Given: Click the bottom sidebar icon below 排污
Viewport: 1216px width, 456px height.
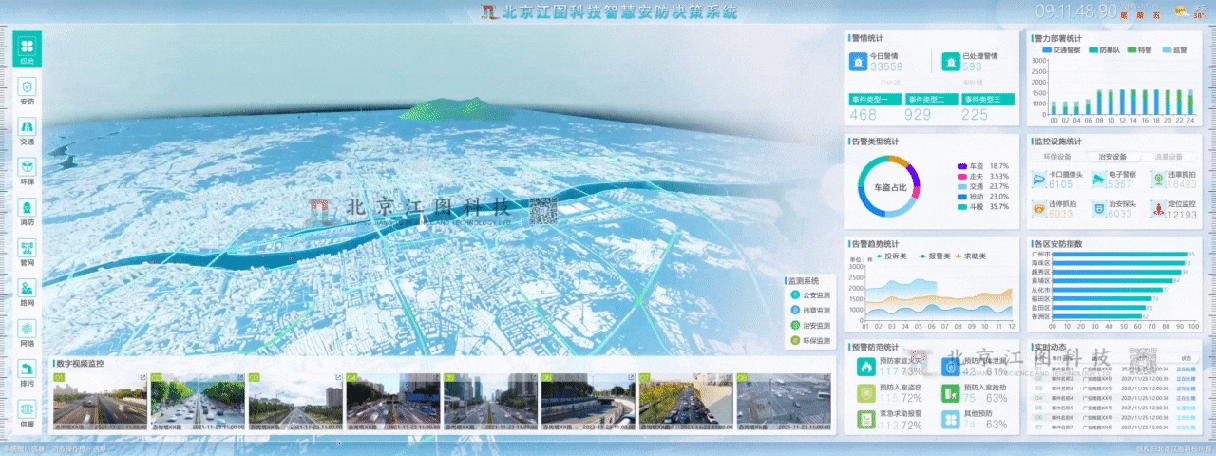Looking at the screenshot, I should pos(27,412).
